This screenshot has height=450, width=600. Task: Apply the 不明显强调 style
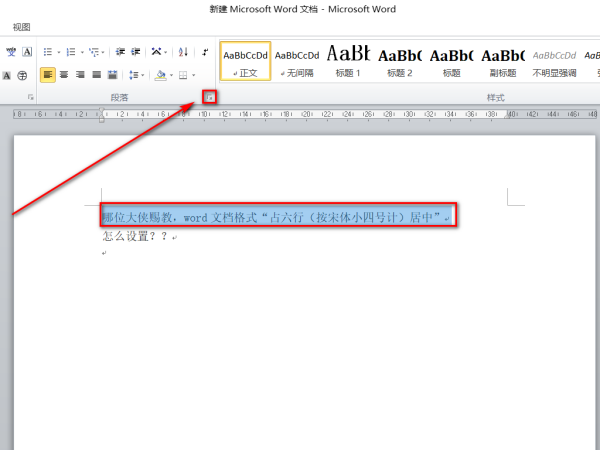click(554, 61)
